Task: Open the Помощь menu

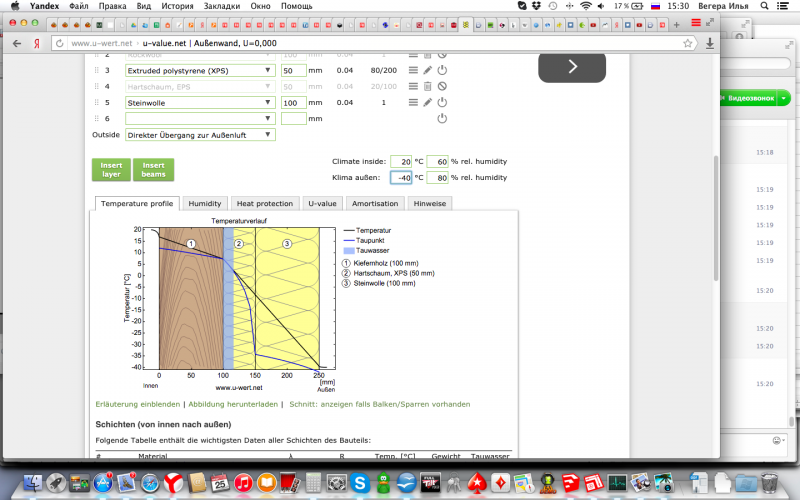Action: (296, 6)
